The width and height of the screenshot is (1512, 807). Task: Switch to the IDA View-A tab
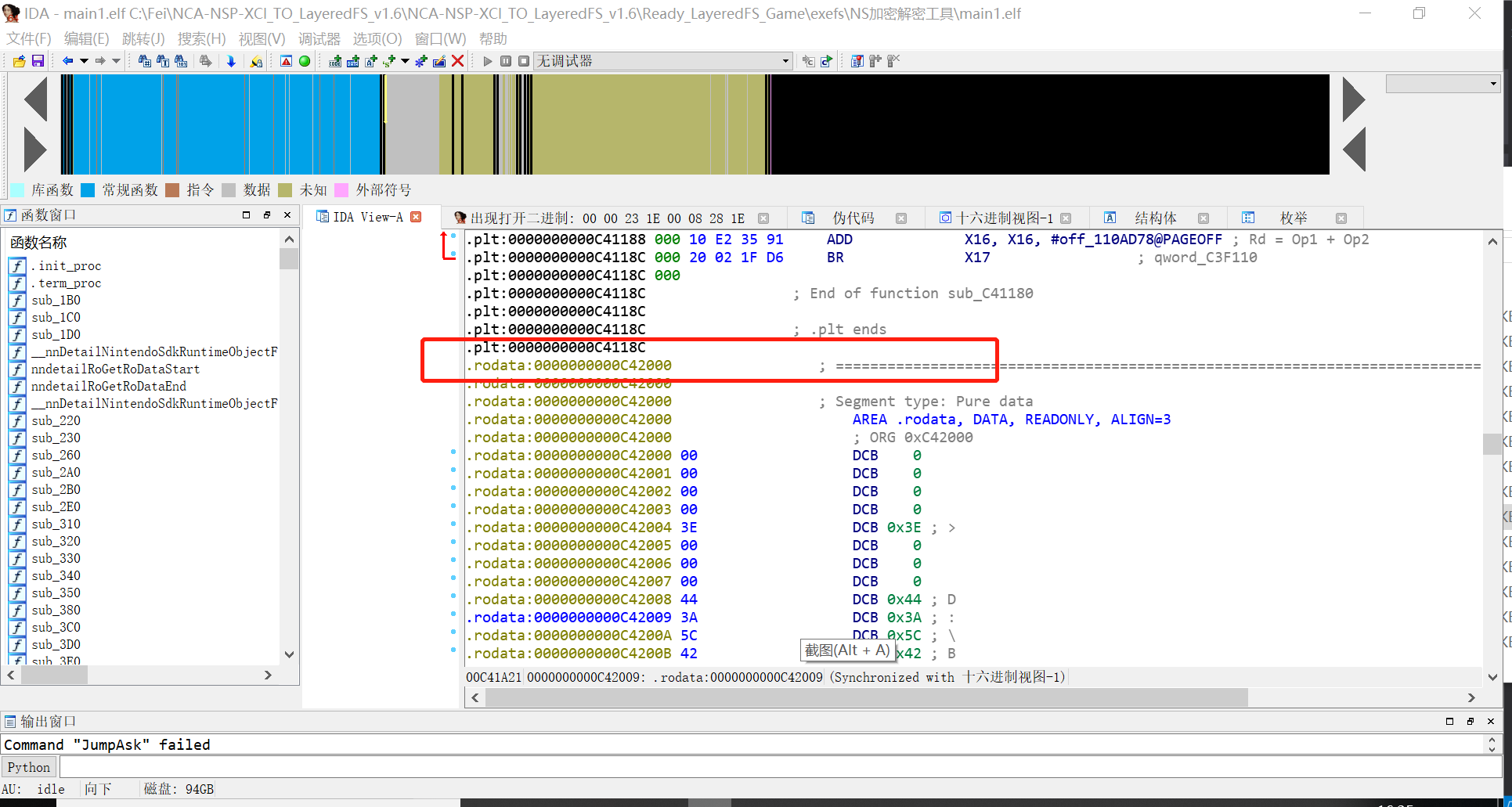click(368, 217)
